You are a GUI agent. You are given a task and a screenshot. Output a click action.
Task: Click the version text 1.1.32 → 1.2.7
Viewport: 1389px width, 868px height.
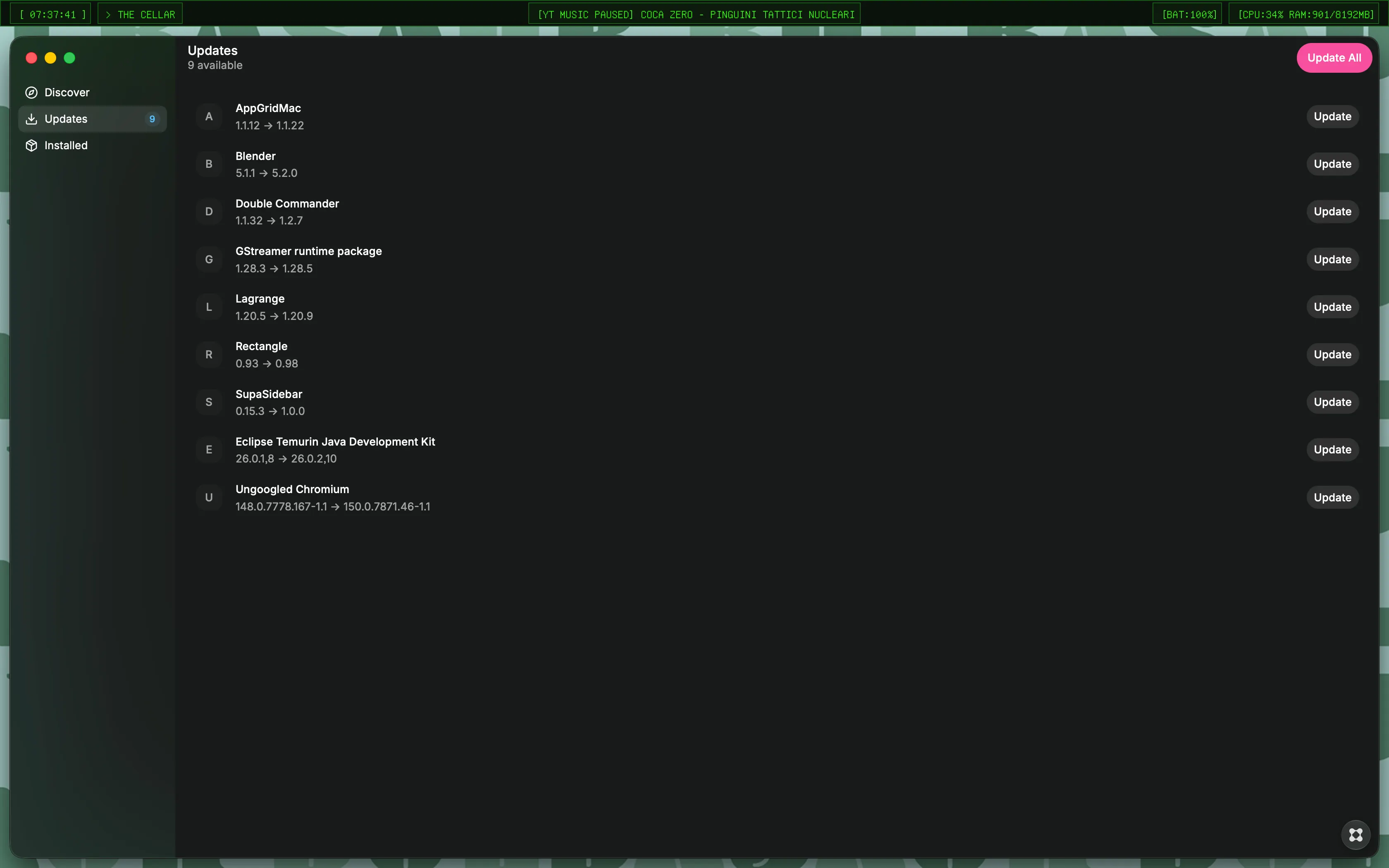tap(269, 220)
